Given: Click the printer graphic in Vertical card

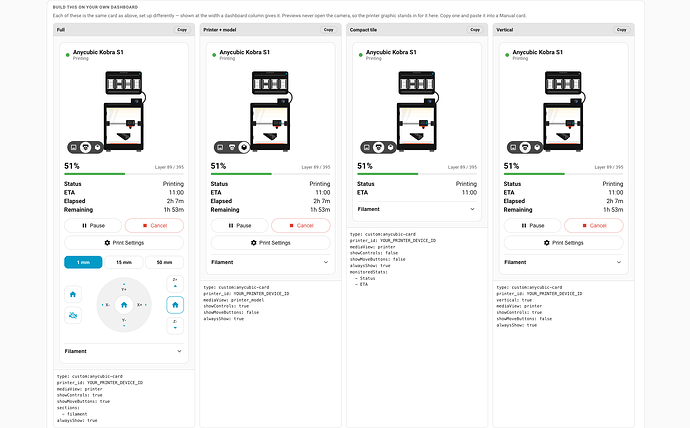Looking at the screenshot, I should 565,111.
